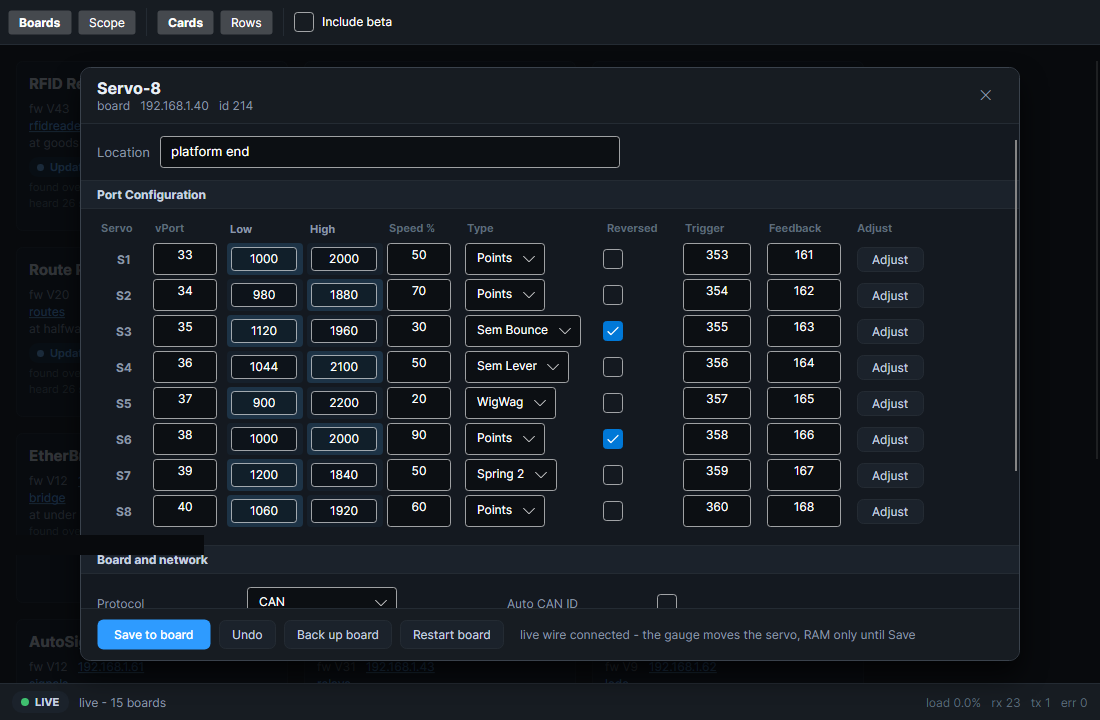
Task: Click Adjust for servo S4
Action: [890, 368]
